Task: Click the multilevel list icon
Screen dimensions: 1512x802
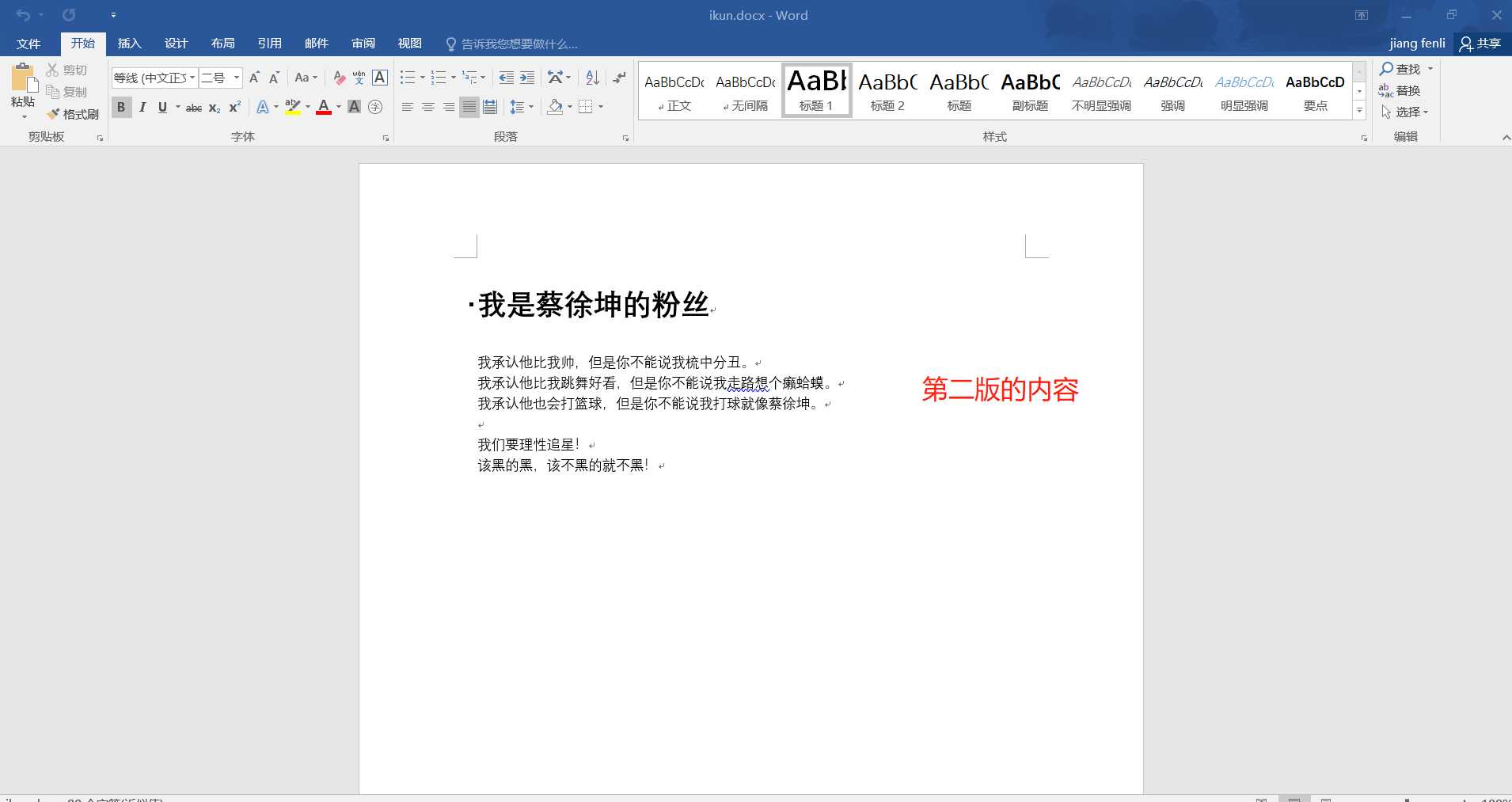Action: point(469,78)
